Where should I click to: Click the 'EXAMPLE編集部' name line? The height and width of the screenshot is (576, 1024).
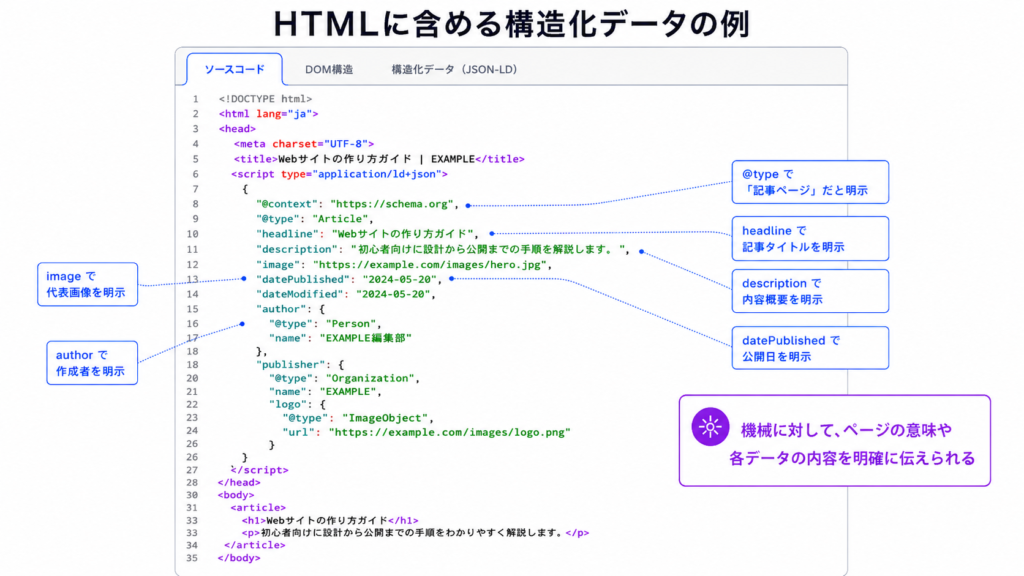[340, 338]
